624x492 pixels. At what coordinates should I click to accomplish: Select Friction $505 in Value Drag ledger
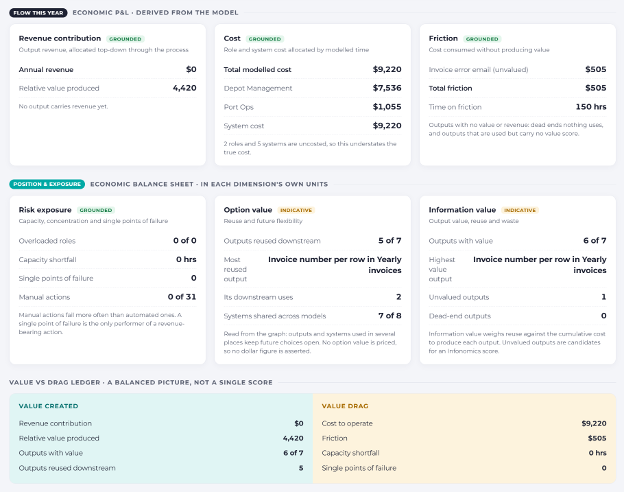coord(597,438)
